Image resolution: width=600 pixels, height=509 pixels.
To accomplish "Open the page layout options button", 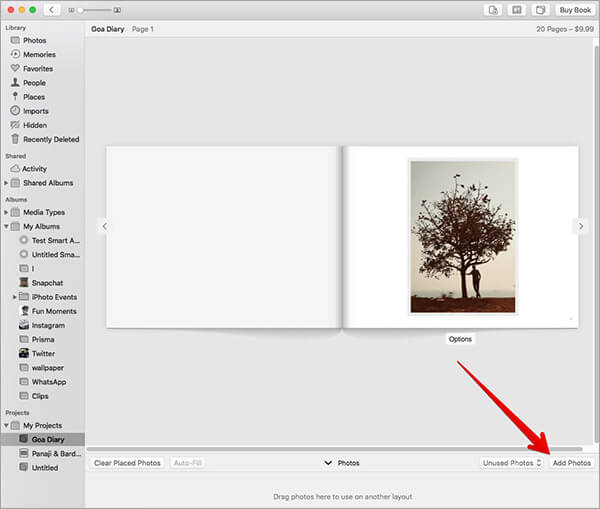I will (x=517, y=10).
